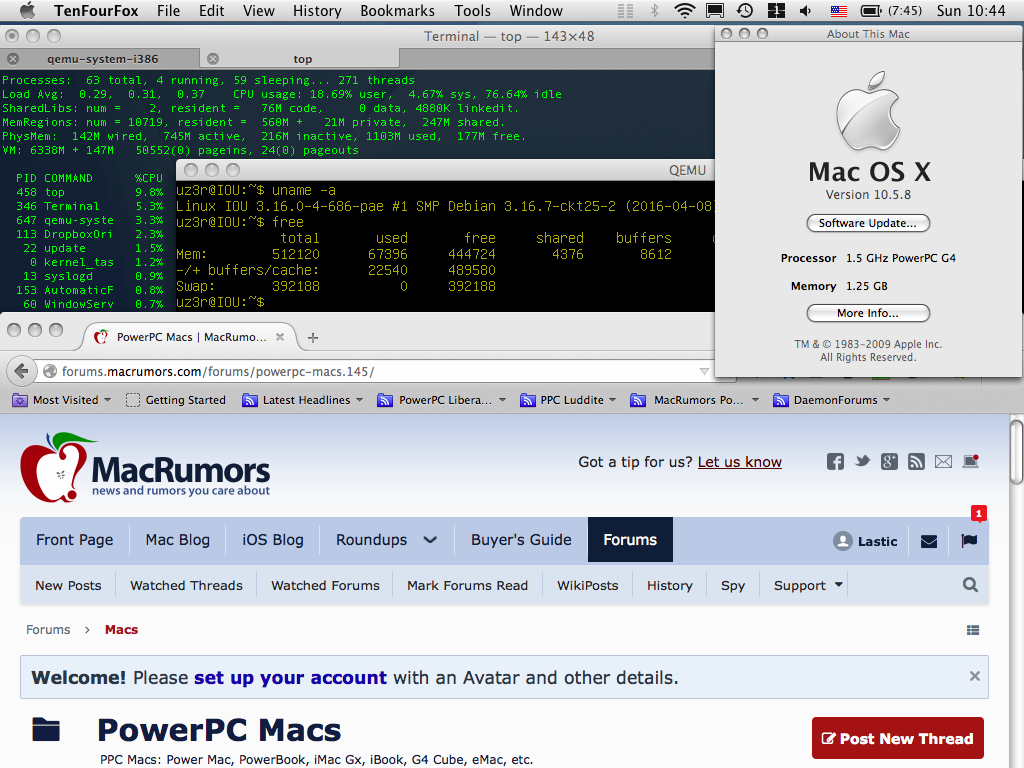
Task: Click the browser vertical scrollbar thumb
Action: 1016,453
